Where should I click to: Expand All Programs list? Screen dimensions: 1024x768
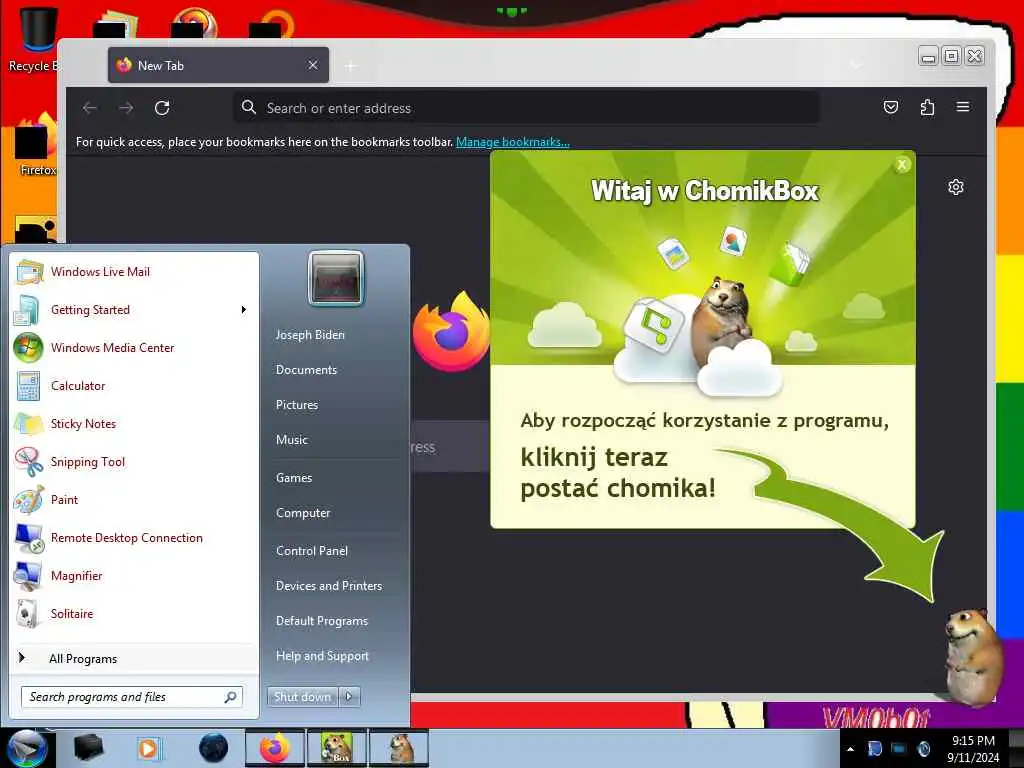tap(83, 658)
